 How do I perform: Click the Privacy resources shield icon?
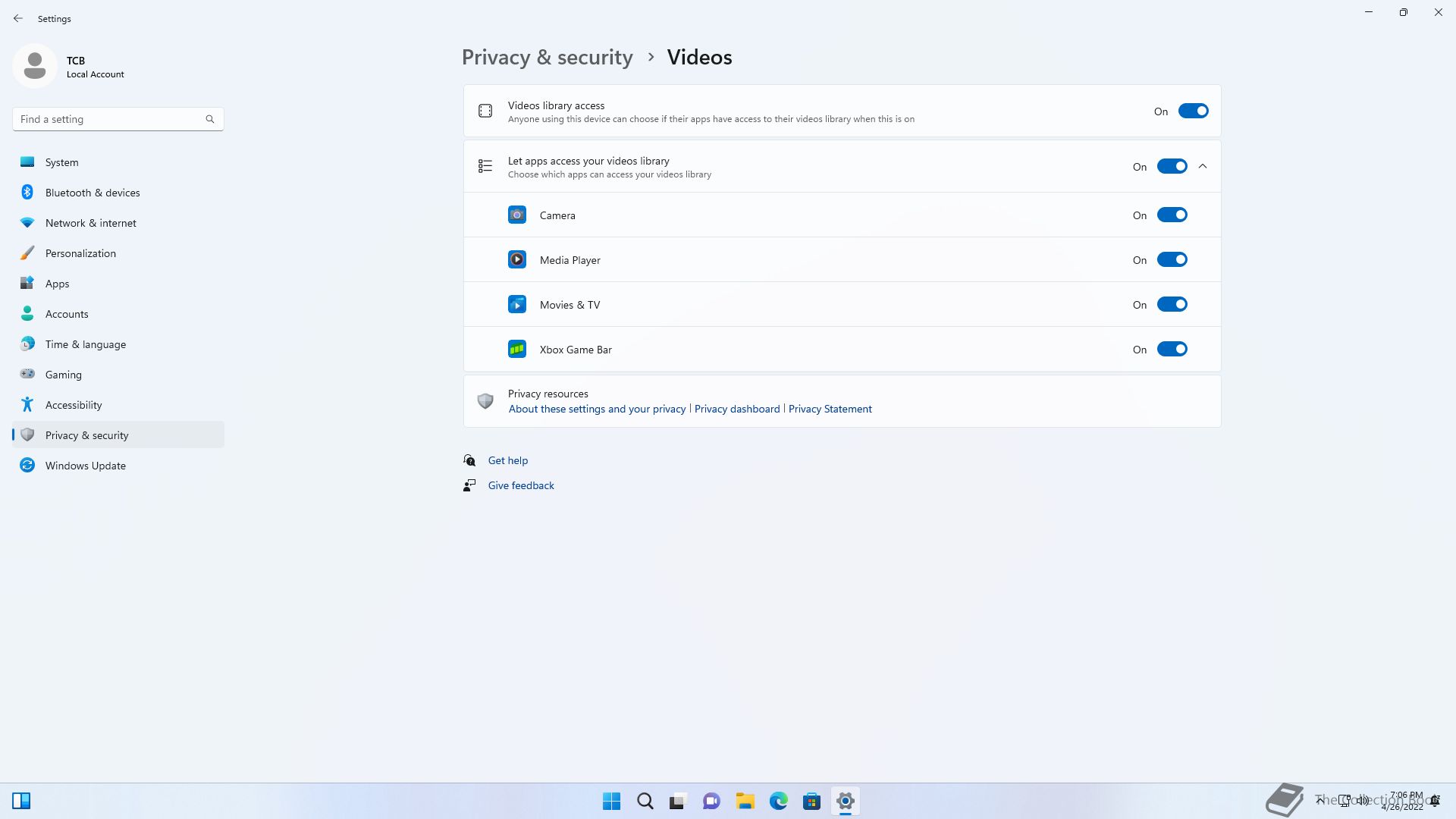(x=485, y=400)
